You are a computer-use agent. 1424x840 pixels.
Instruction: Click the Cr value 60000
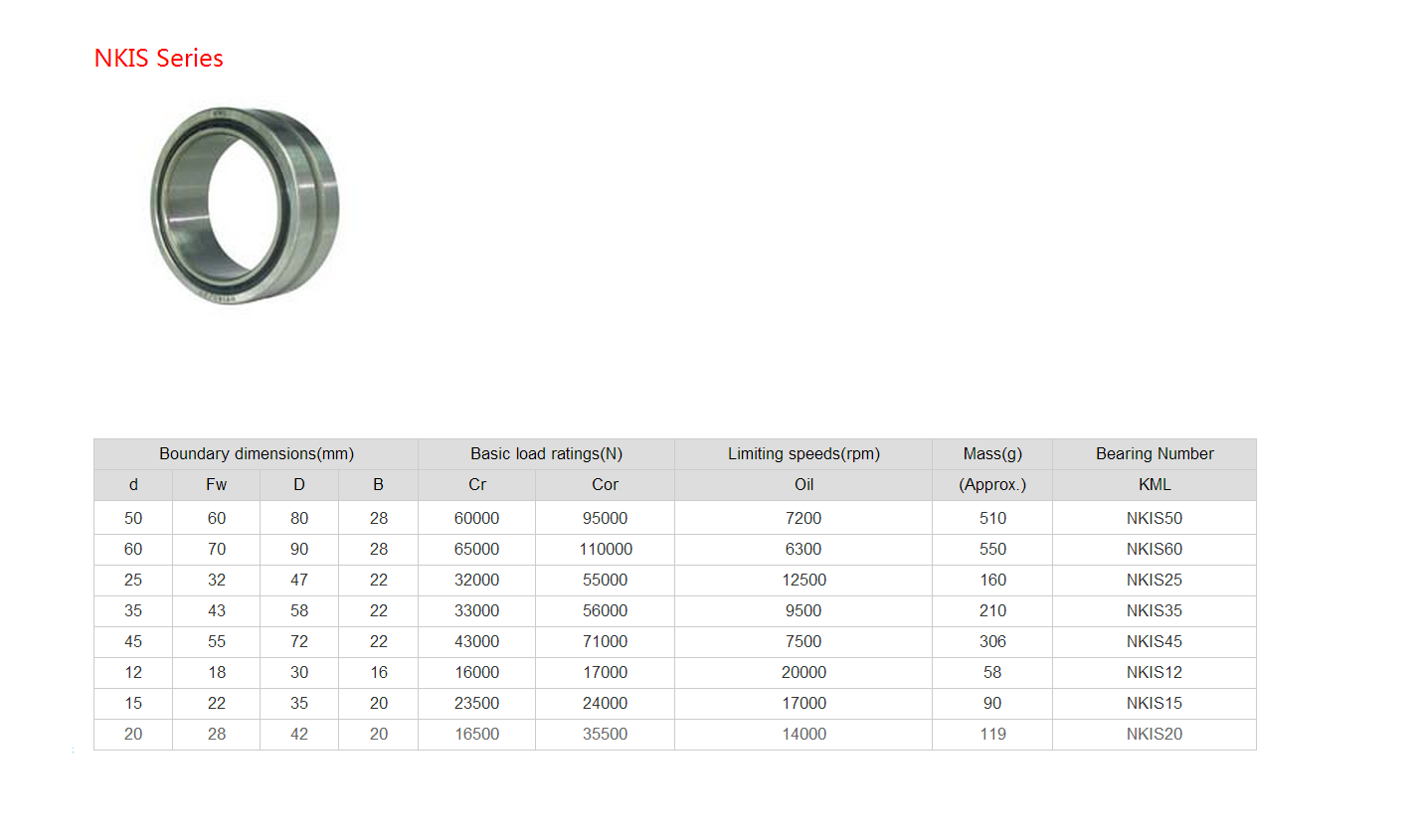coord(477,519)
